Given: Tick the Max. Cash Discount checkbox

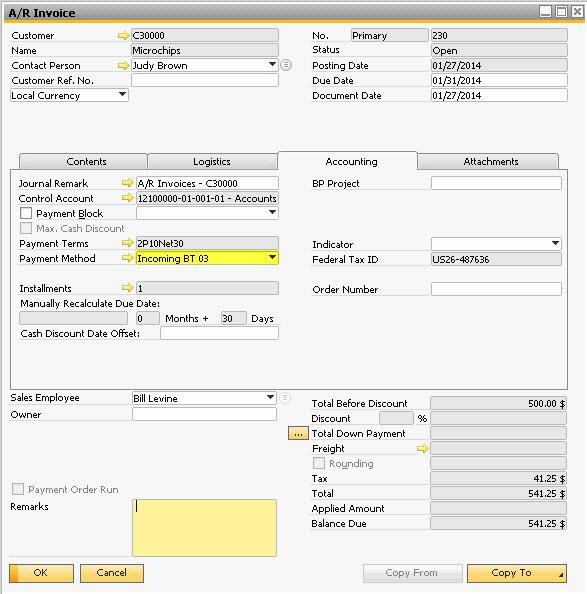Looking at the screenshot, I should (x=26, y=228).
